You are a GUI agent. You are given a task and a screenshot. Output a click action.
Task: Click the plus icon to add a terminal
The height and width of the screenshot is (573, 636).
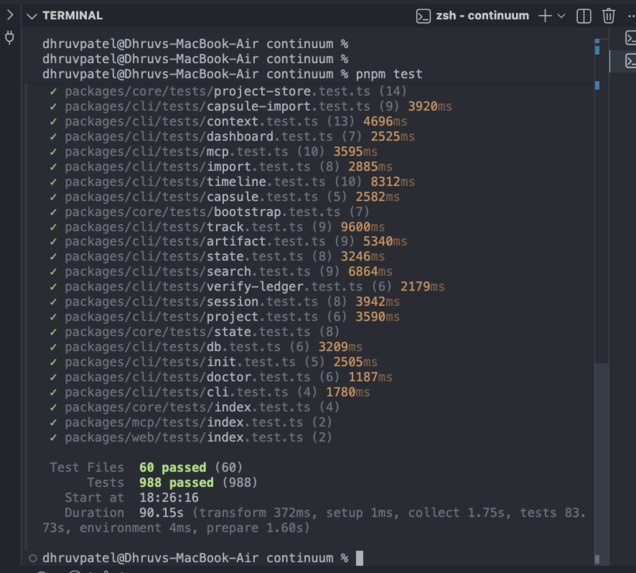tap(545, 16)
